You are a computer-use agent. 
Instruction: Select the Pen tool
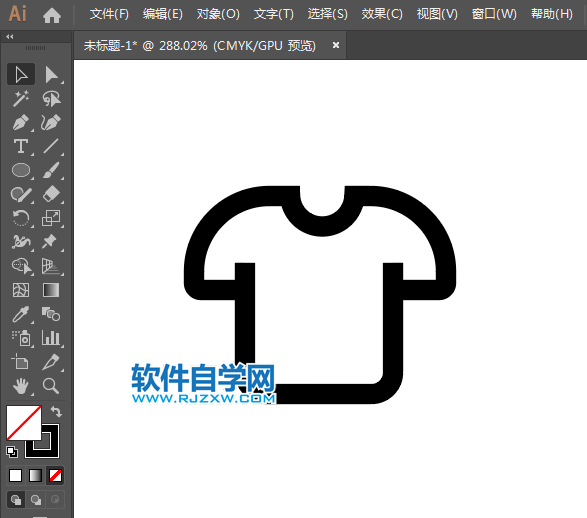pyautogui.click(x=21, y=123)
